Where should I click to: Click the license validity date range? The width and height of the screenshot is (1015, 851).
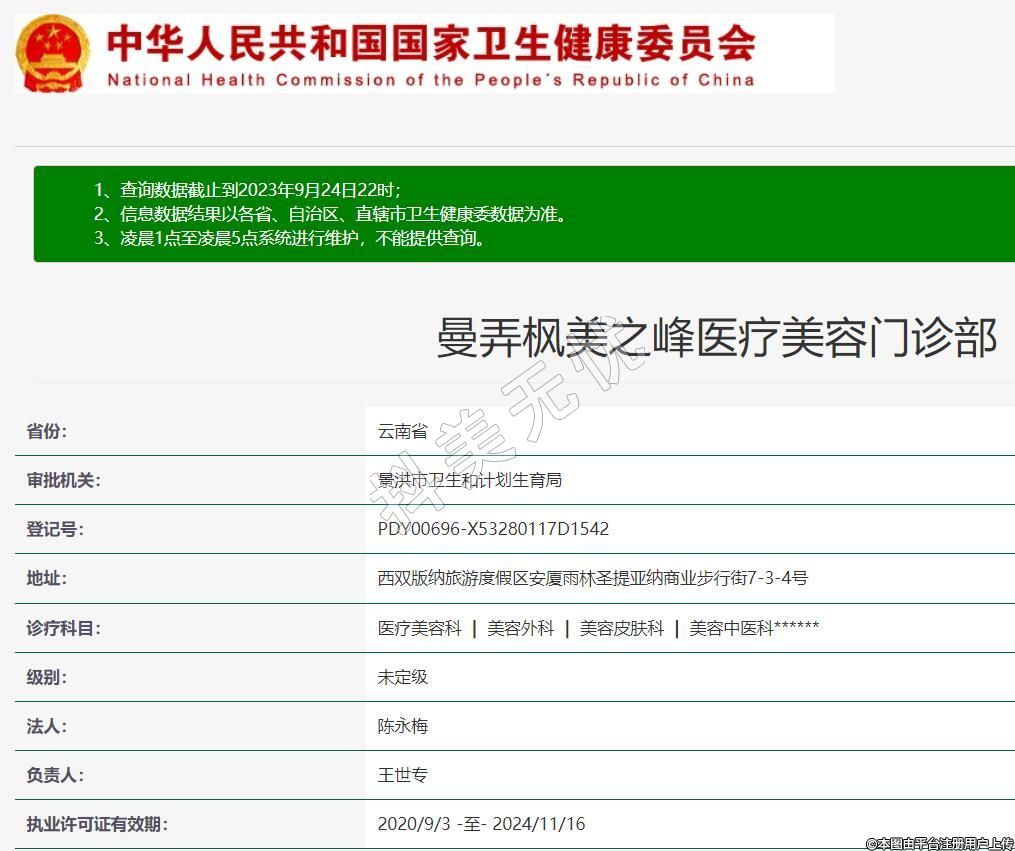pyautogui.click(x=481, y=824)
